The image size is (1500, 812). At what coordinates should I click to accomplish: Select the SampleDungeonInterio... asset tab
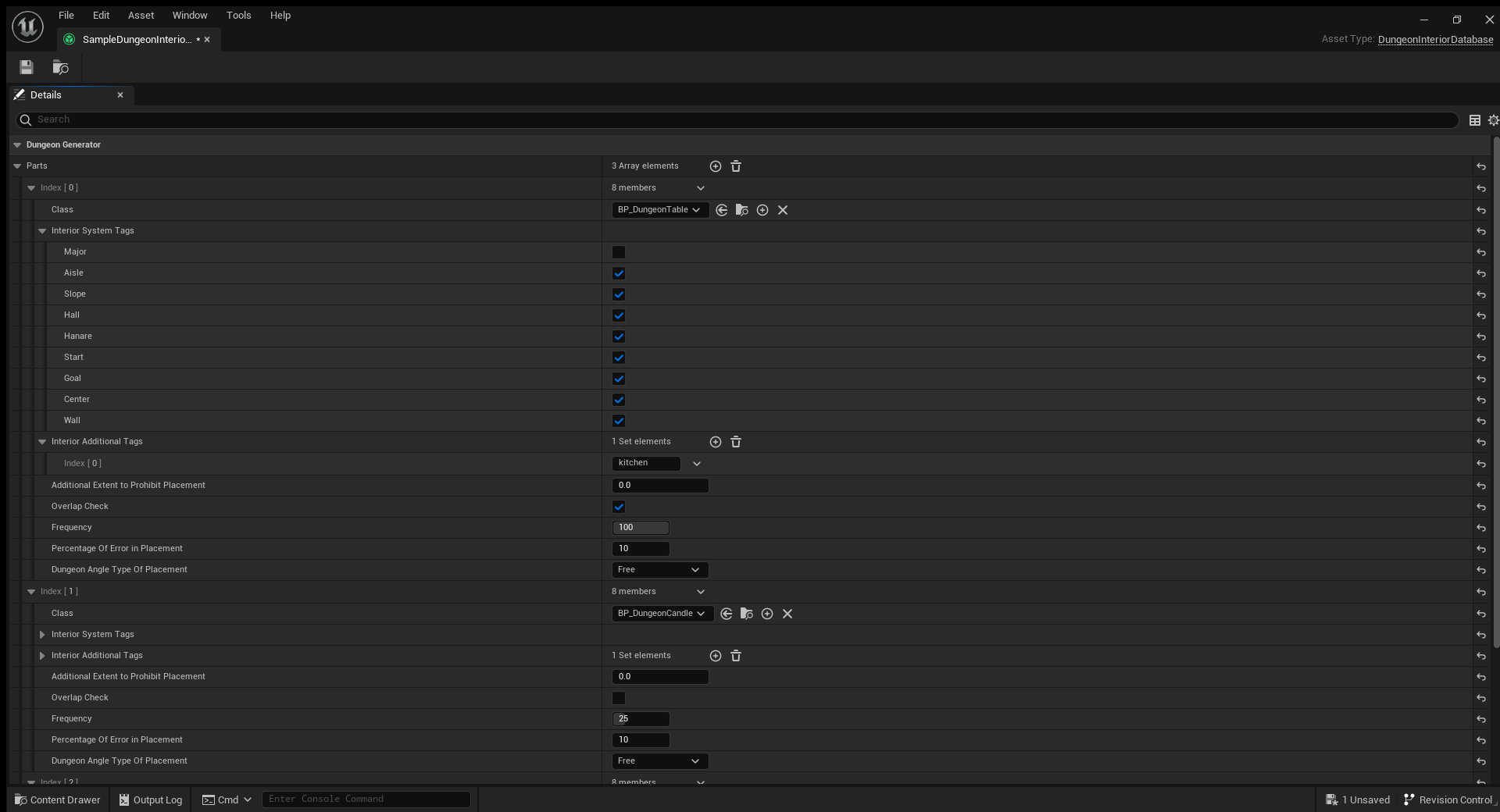tap(137, 40)
